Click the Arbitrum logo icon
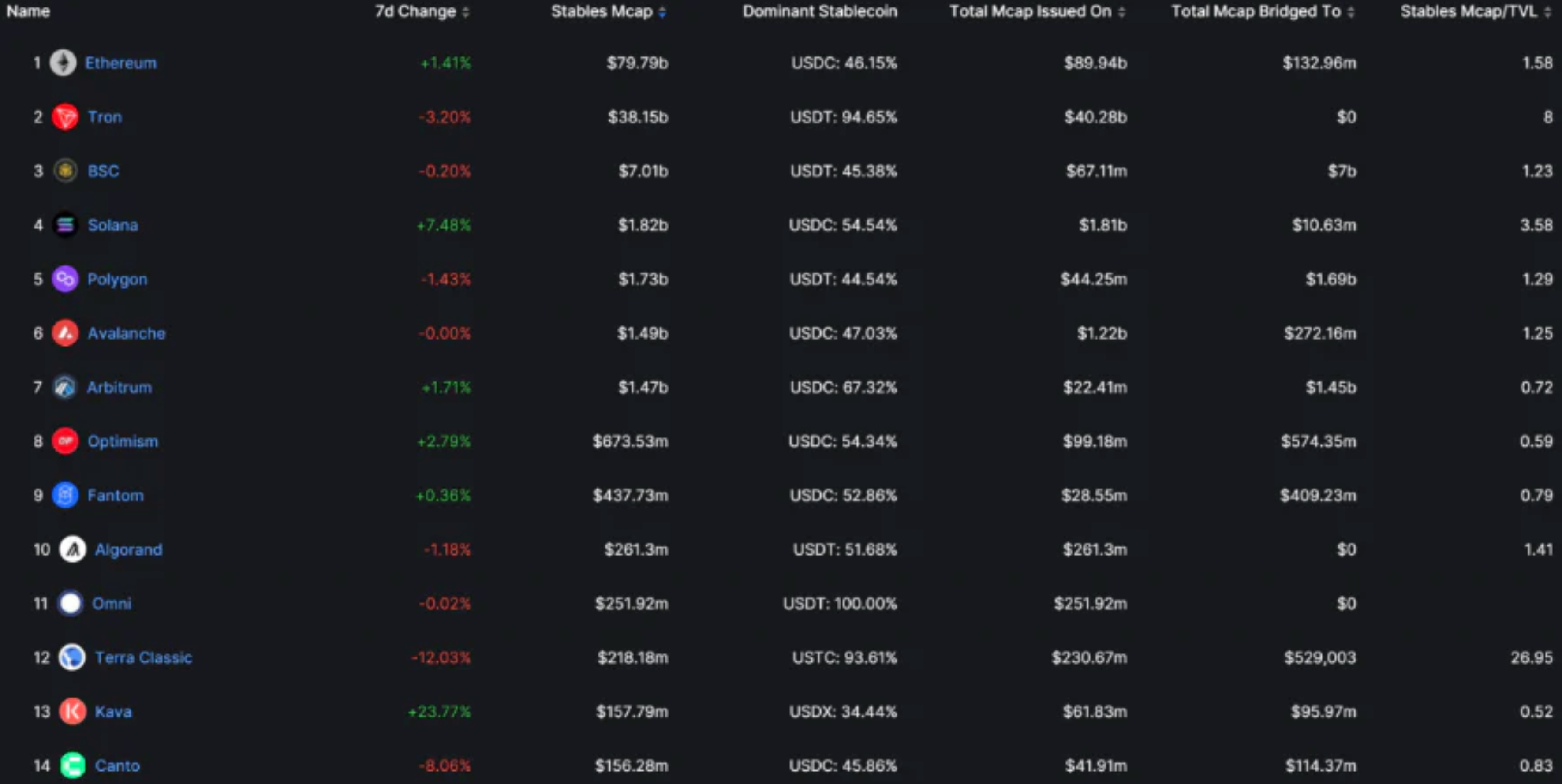 tap(65, 387)
